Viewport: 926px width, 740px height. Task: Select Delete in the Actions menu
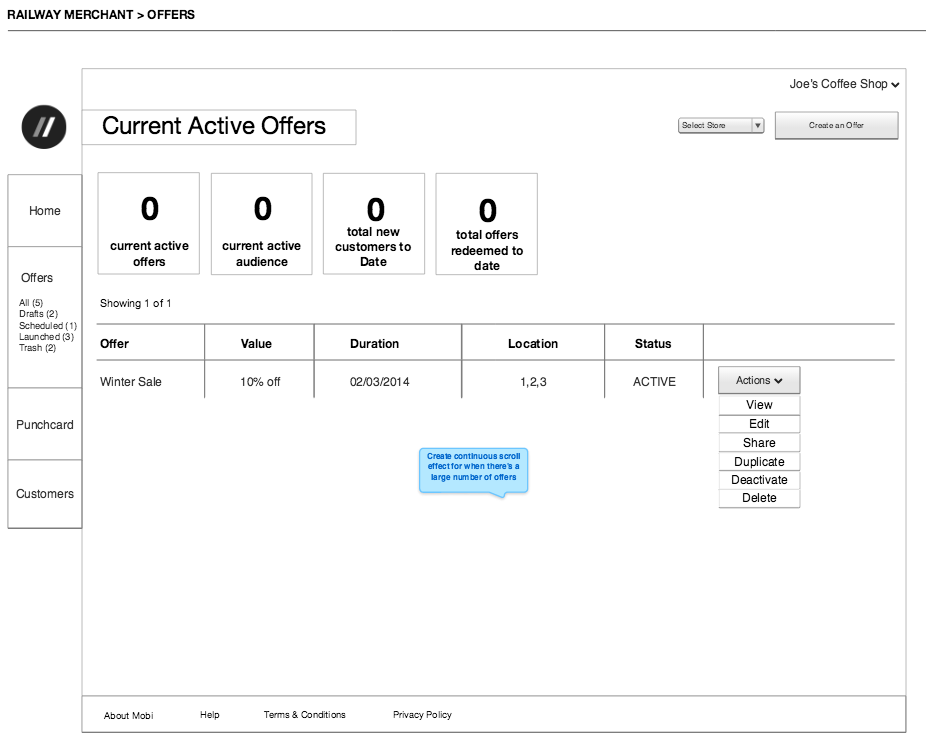759,498
